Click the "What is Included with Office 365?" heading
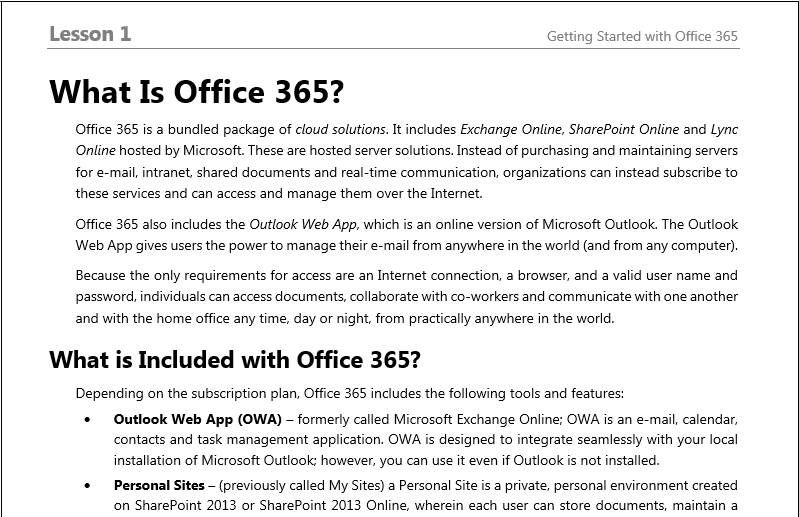This screenshot has width=799, height=517. tap(235, 360)
